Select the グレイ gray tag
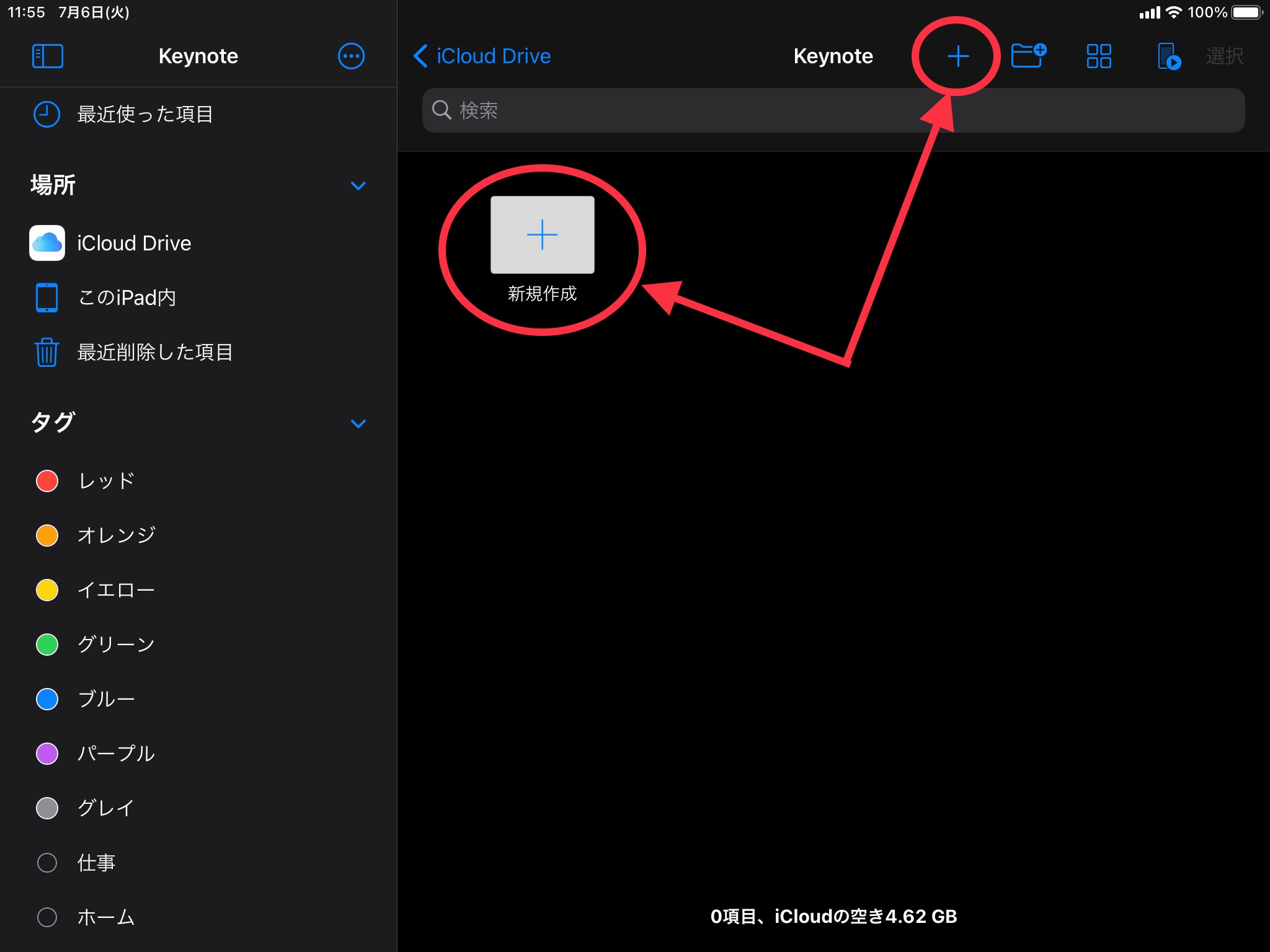 tap(198, 808)
